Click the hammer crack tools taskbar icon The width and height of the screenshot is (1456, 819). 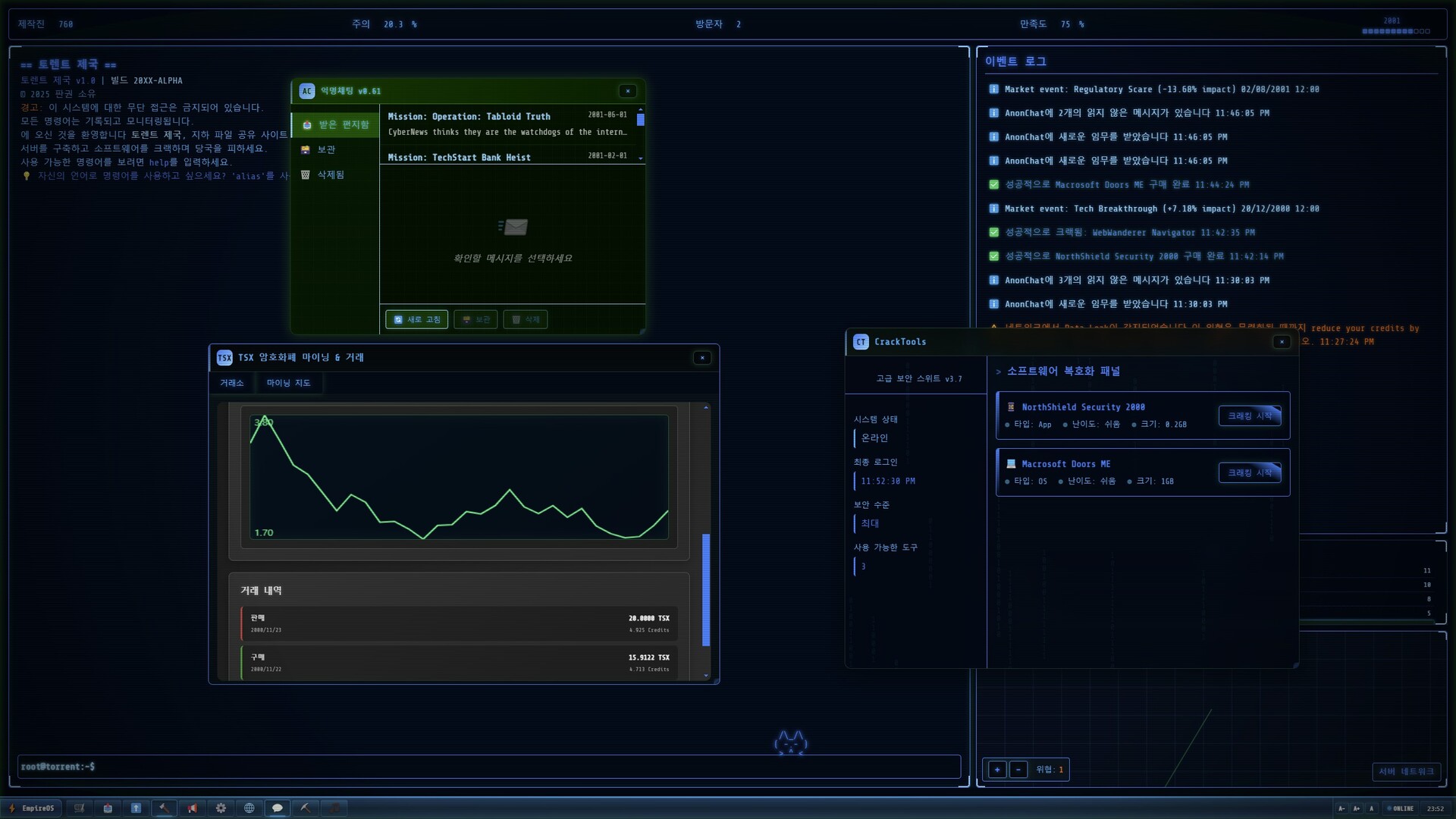point(164,808)
